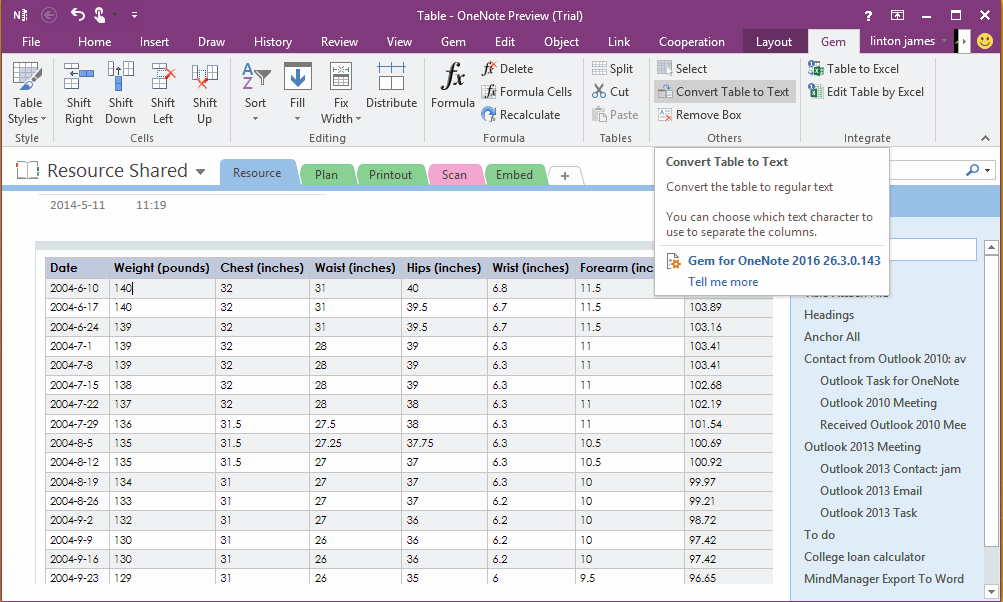Click Select table button
Screen dimensions: 1003x602
[682, 68]
